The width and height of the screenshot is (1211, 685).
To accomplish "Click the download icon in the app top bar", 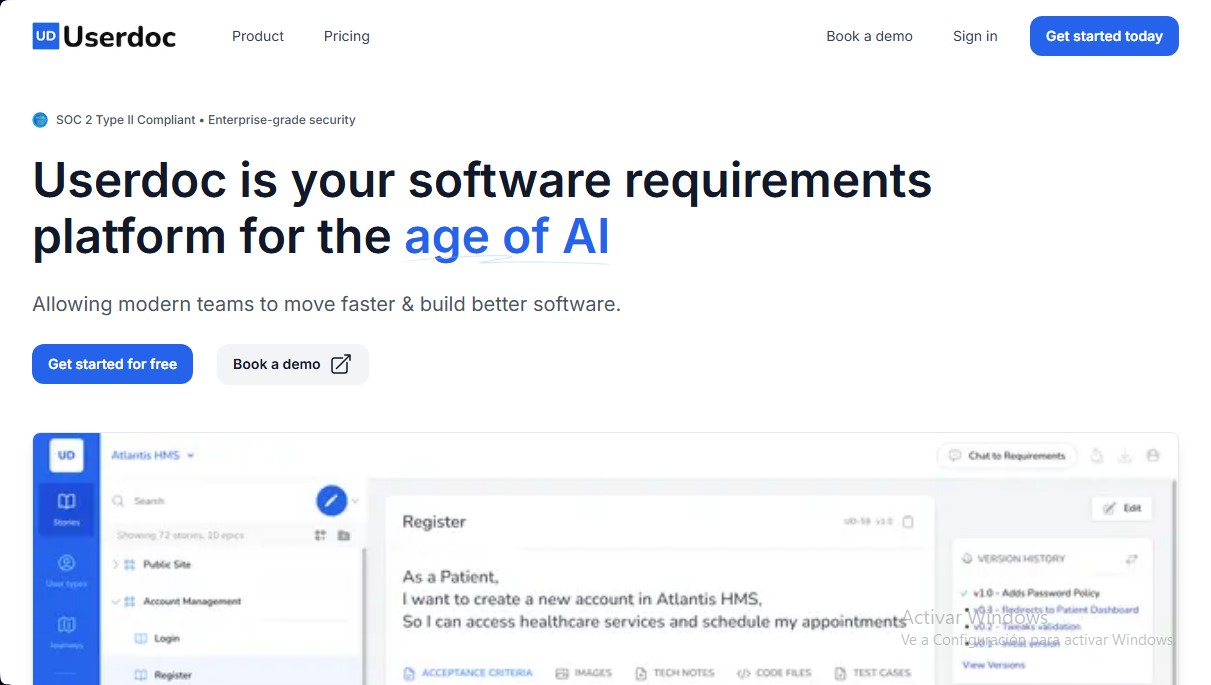I will pyautogui.click(x=1125, y=456).
